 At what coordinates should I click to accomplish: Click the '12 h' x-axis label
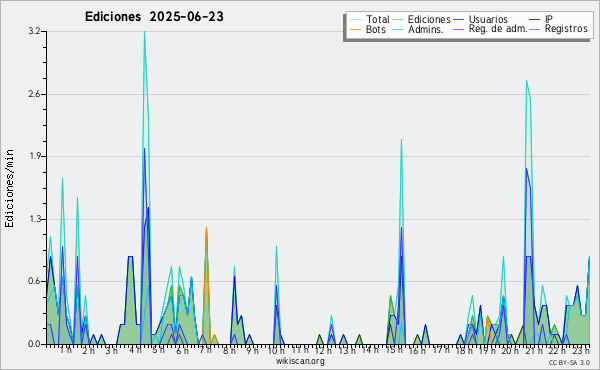click(x=323, y=350)
